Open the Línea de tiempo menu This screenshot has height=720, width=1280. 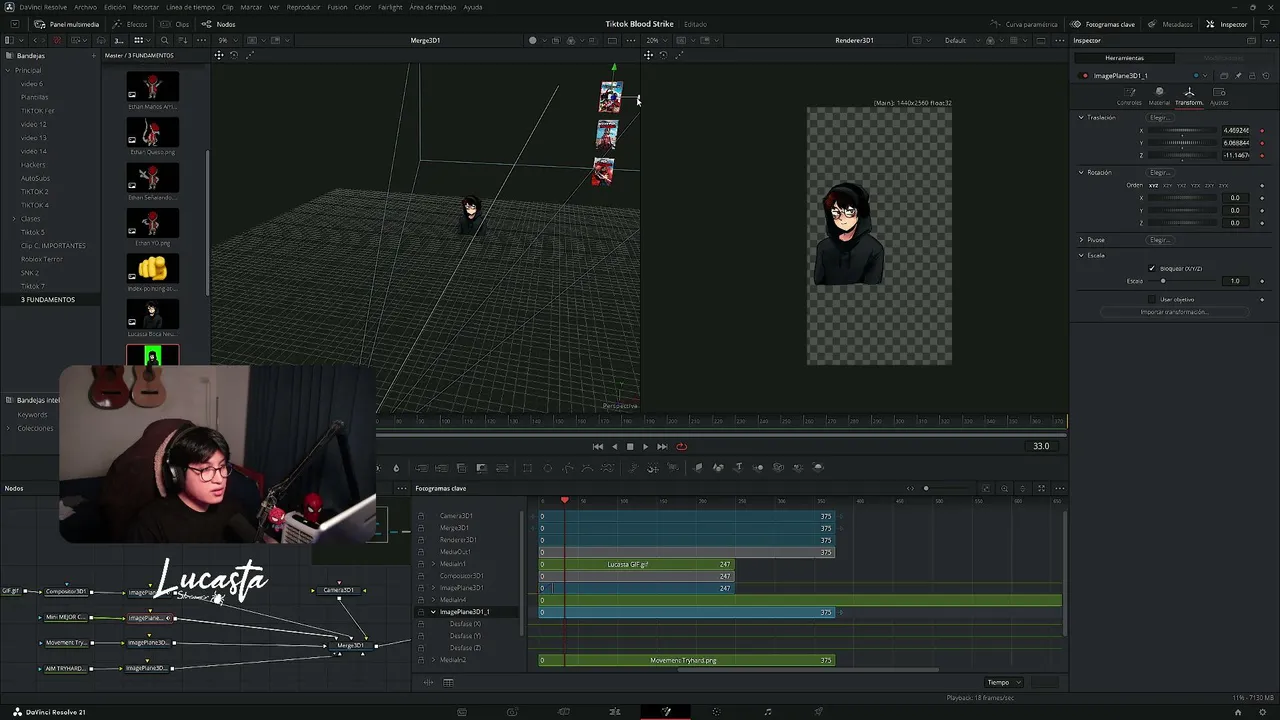point(190,7)
